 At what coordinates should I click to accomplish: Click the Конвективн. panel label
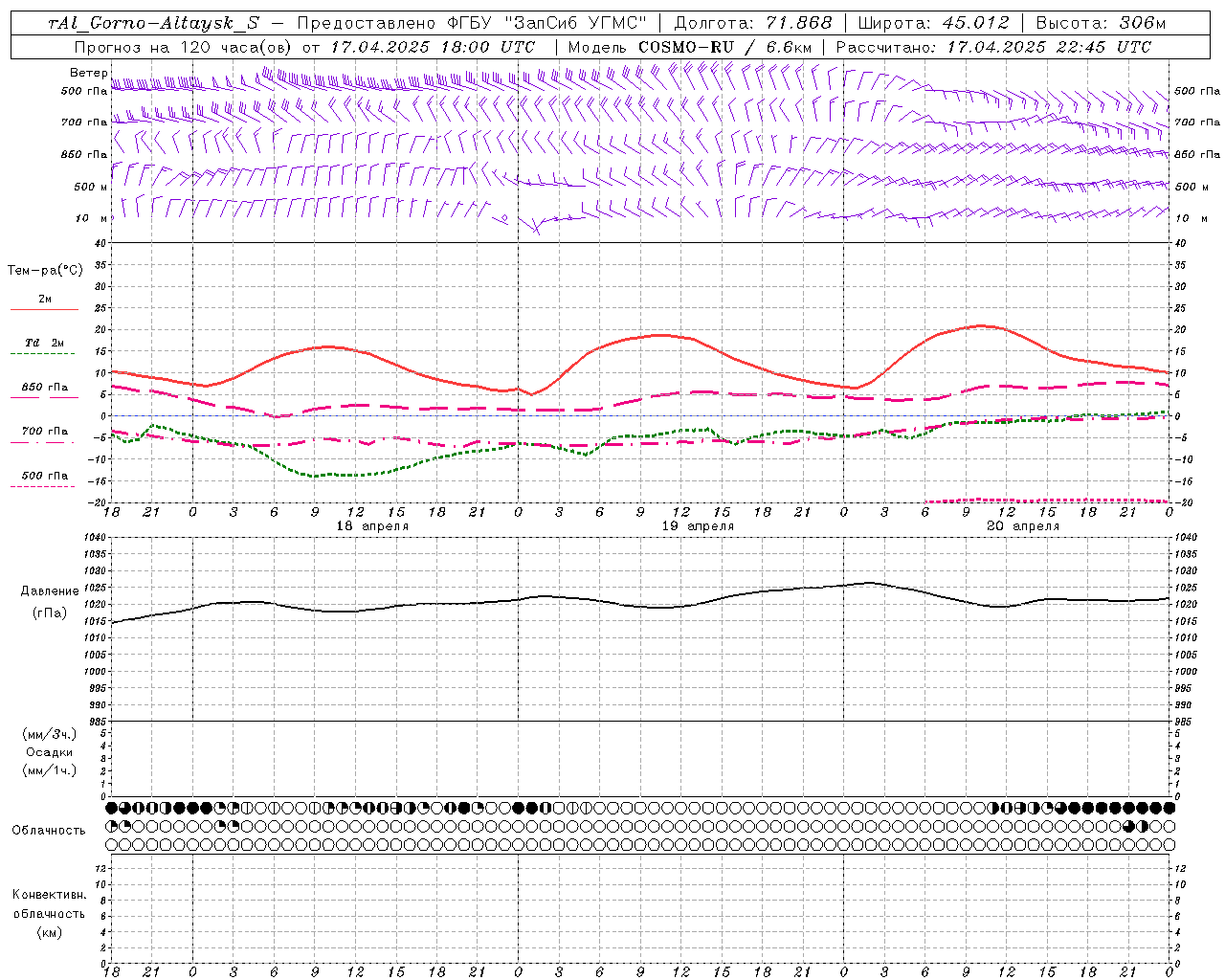point(49,895)
